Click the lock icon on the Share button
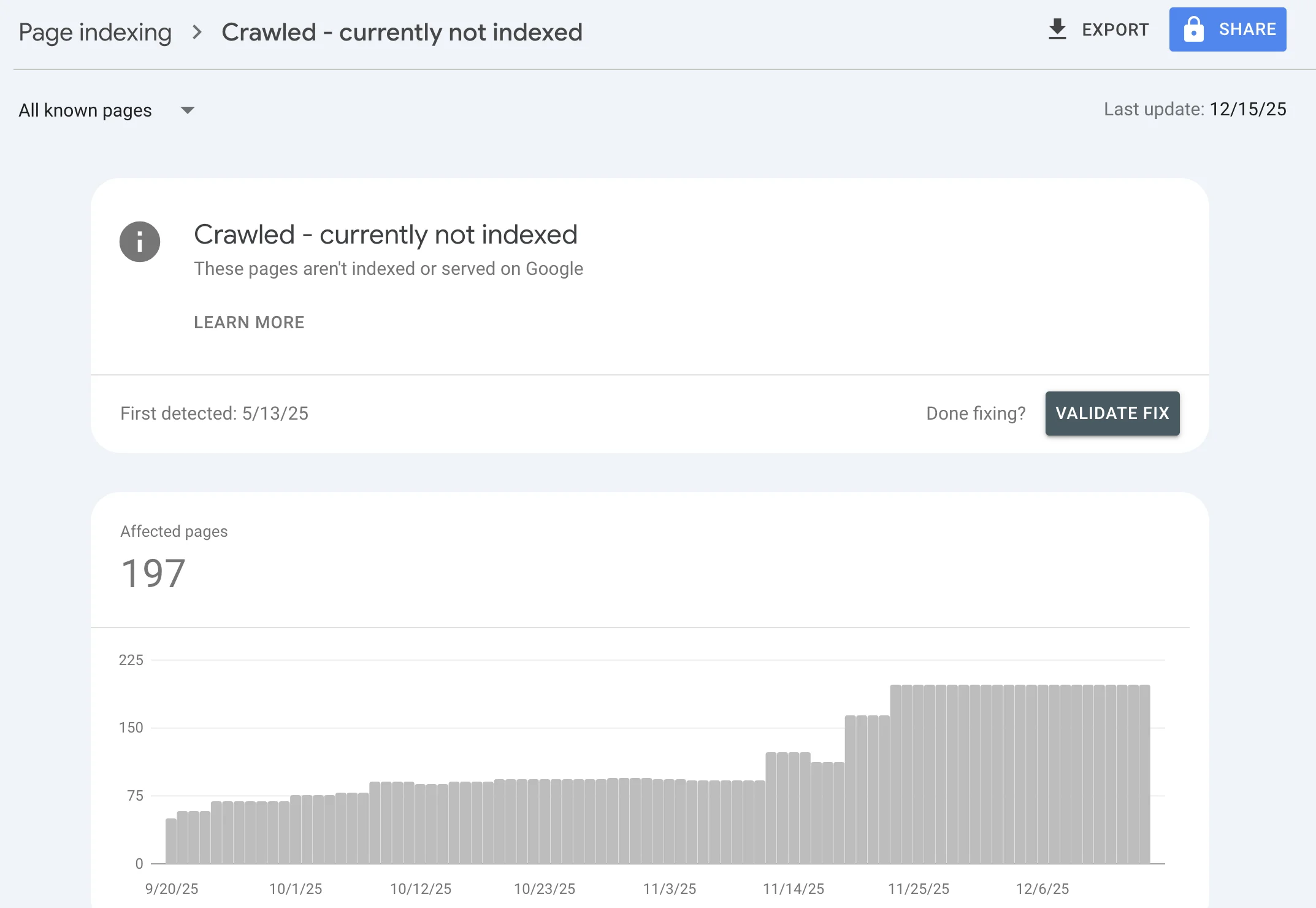1316x908 pixels. (x=1195, y=29)
